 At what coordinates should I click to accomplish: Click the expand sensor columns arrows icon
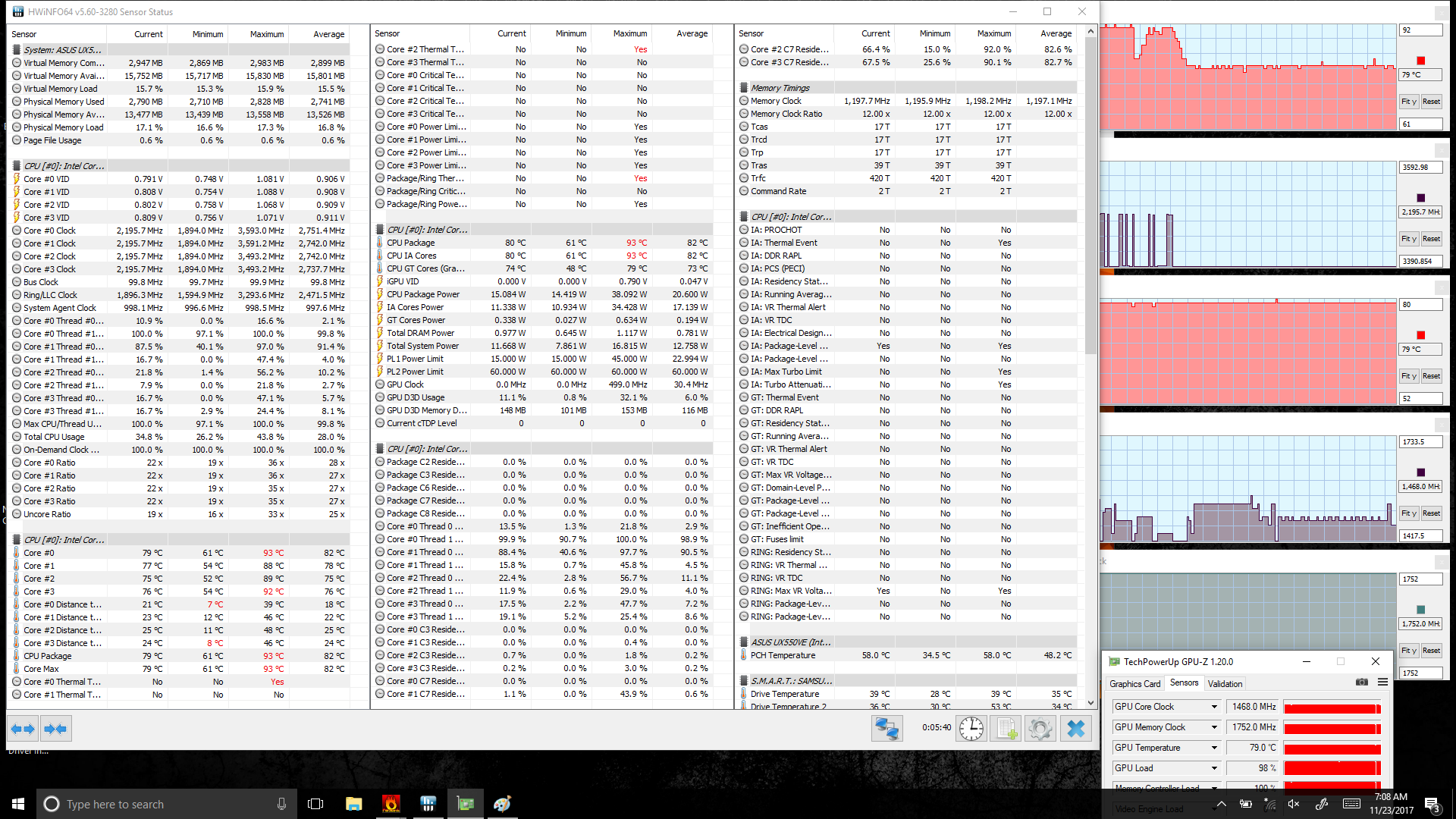[23, 729]
